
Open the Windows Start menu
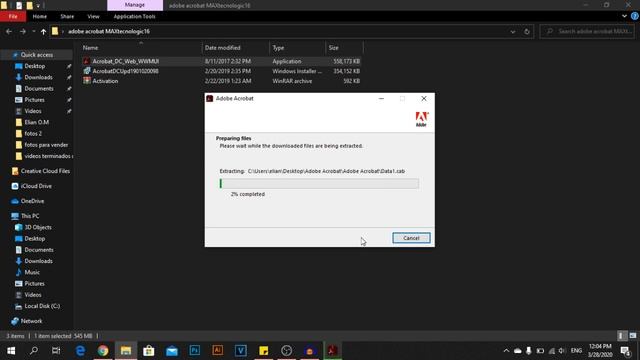11,351
